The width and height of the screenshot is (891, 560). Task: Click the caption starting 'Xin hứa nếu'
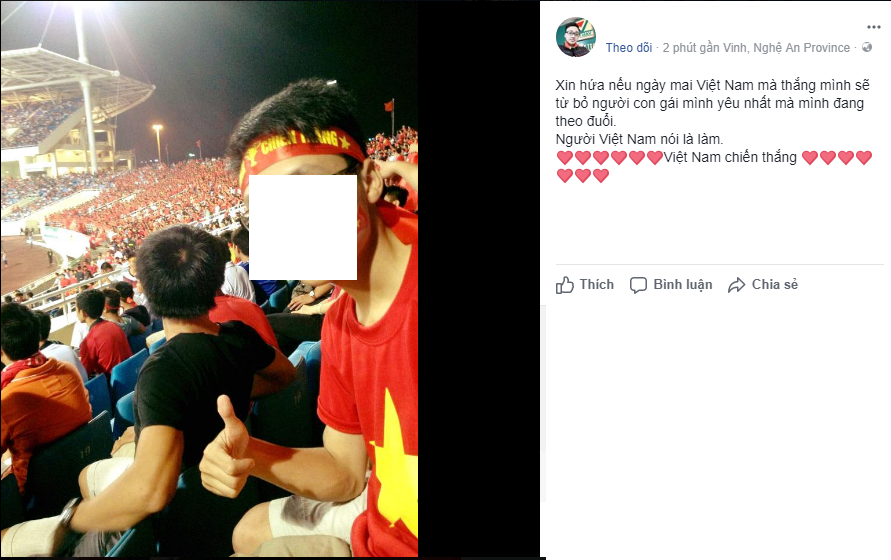pos(712,103)
